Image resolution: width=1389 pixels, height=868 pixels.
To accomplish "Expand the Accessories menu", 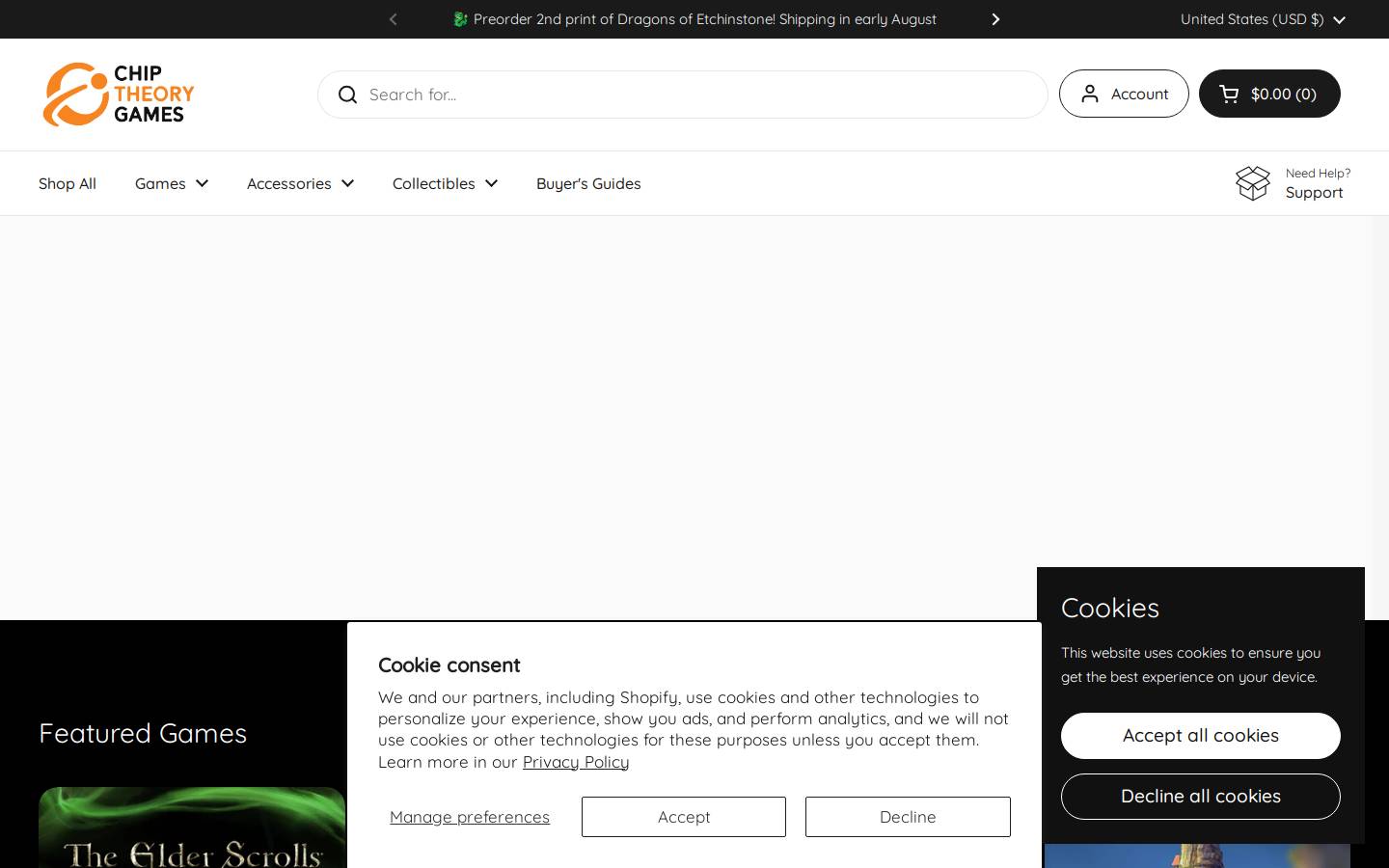I will coord(301,183).
